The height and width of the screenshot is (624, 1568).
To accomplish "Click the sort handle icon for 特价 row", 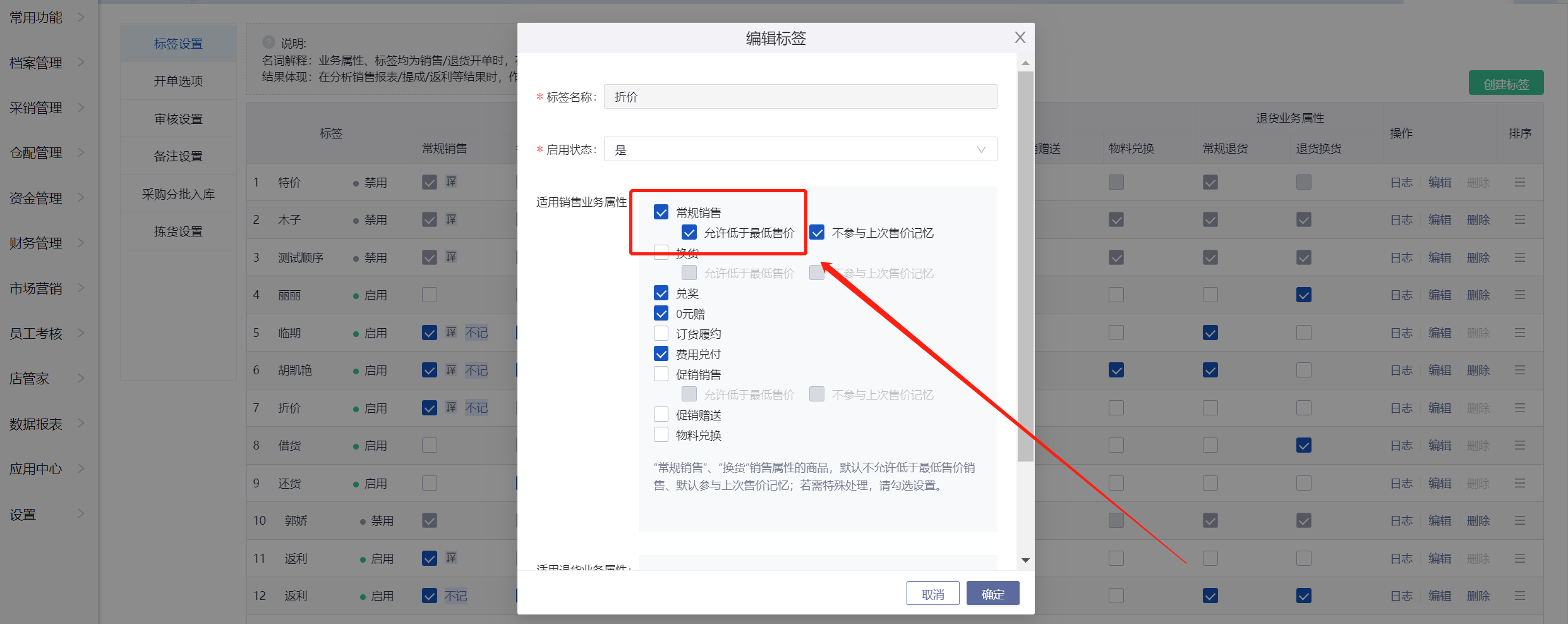I will [x=1519, y=182].
